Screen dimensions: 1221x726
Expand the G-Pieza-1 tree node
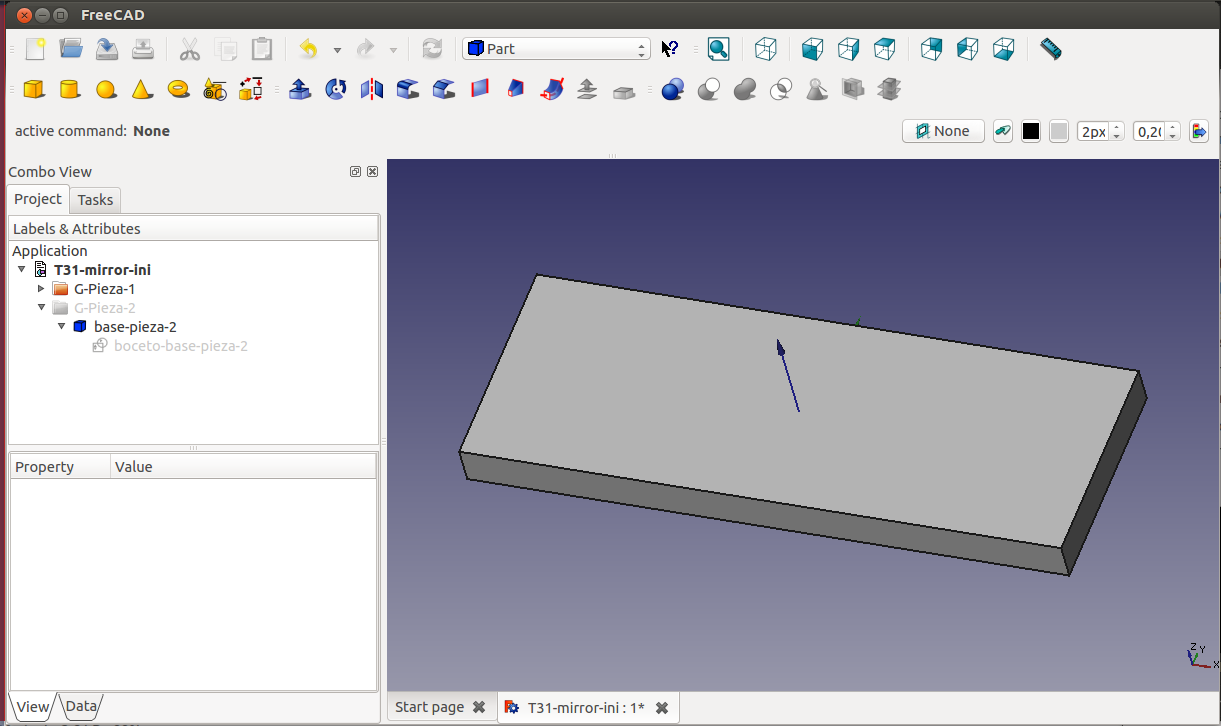[41, 289]
